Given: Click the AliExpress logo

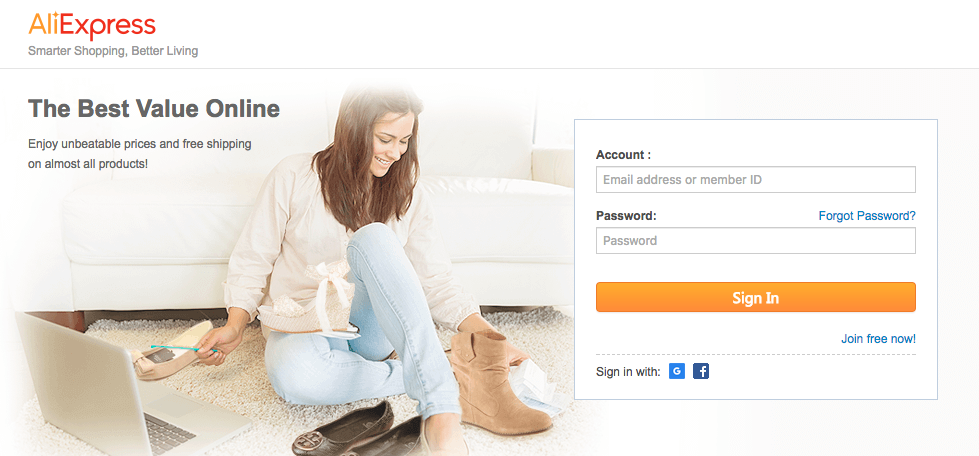Looking at the screenshot, I should point(92,26).
